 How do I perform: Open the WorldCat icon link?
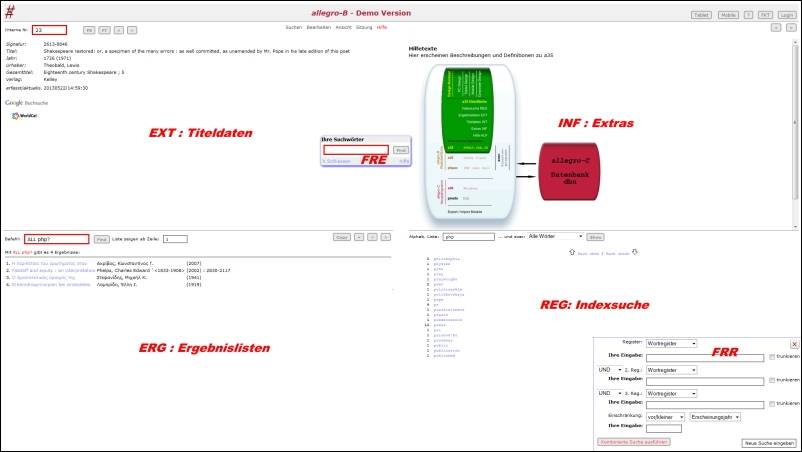click(x=25, y=116)
